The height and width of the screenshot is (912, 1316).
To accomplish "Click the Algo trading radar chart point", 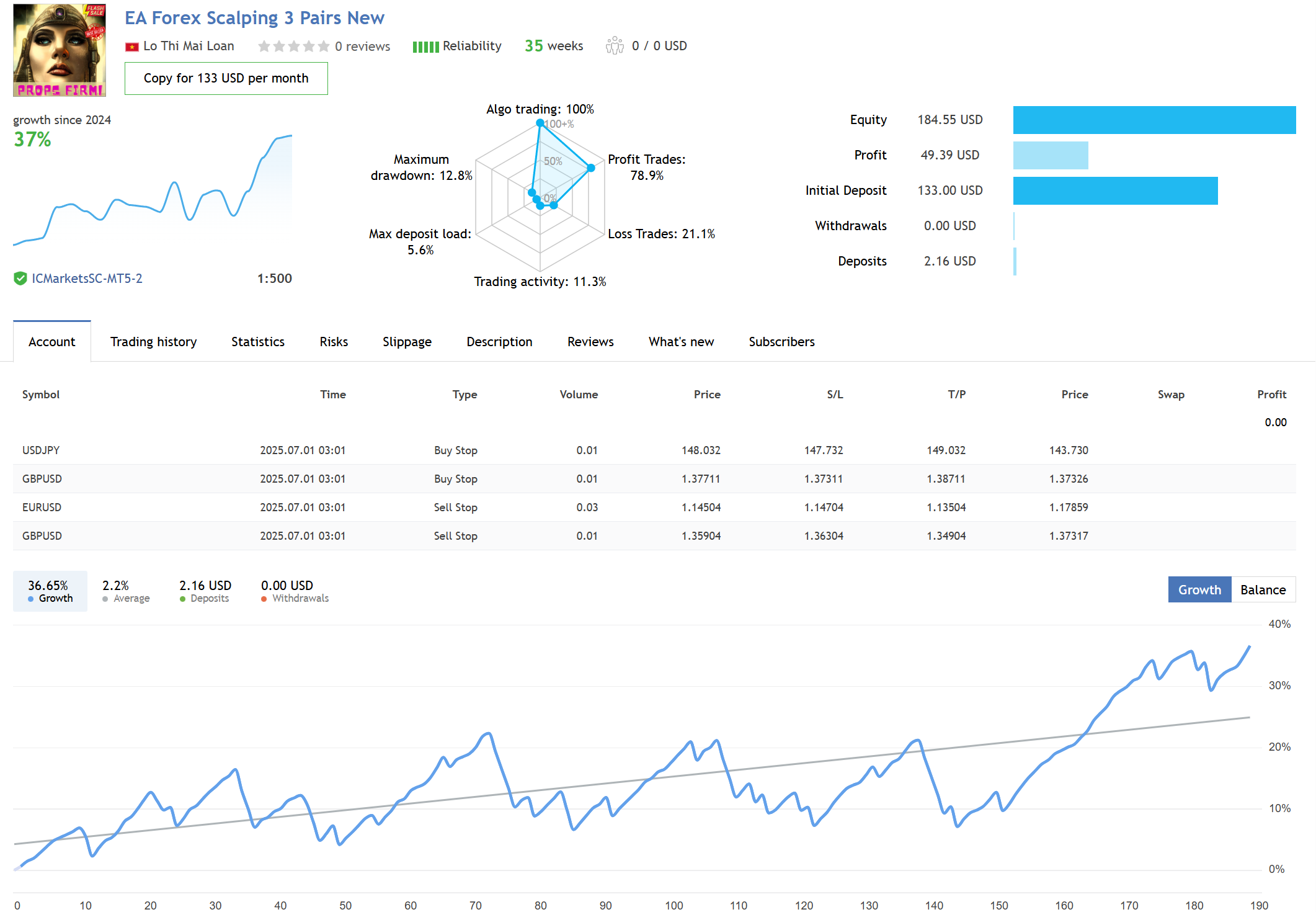I will click(x=540, y=123).
